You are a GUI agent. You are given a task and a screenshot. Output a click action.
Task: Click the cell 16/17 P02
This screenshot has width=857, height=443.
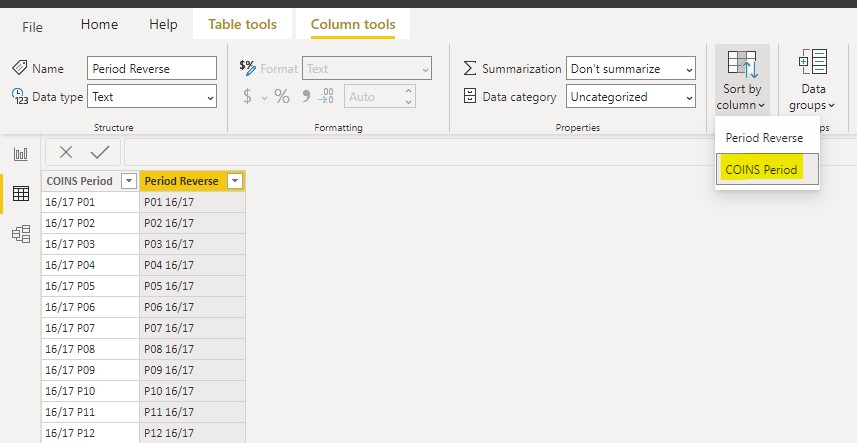tap(90, 223)
